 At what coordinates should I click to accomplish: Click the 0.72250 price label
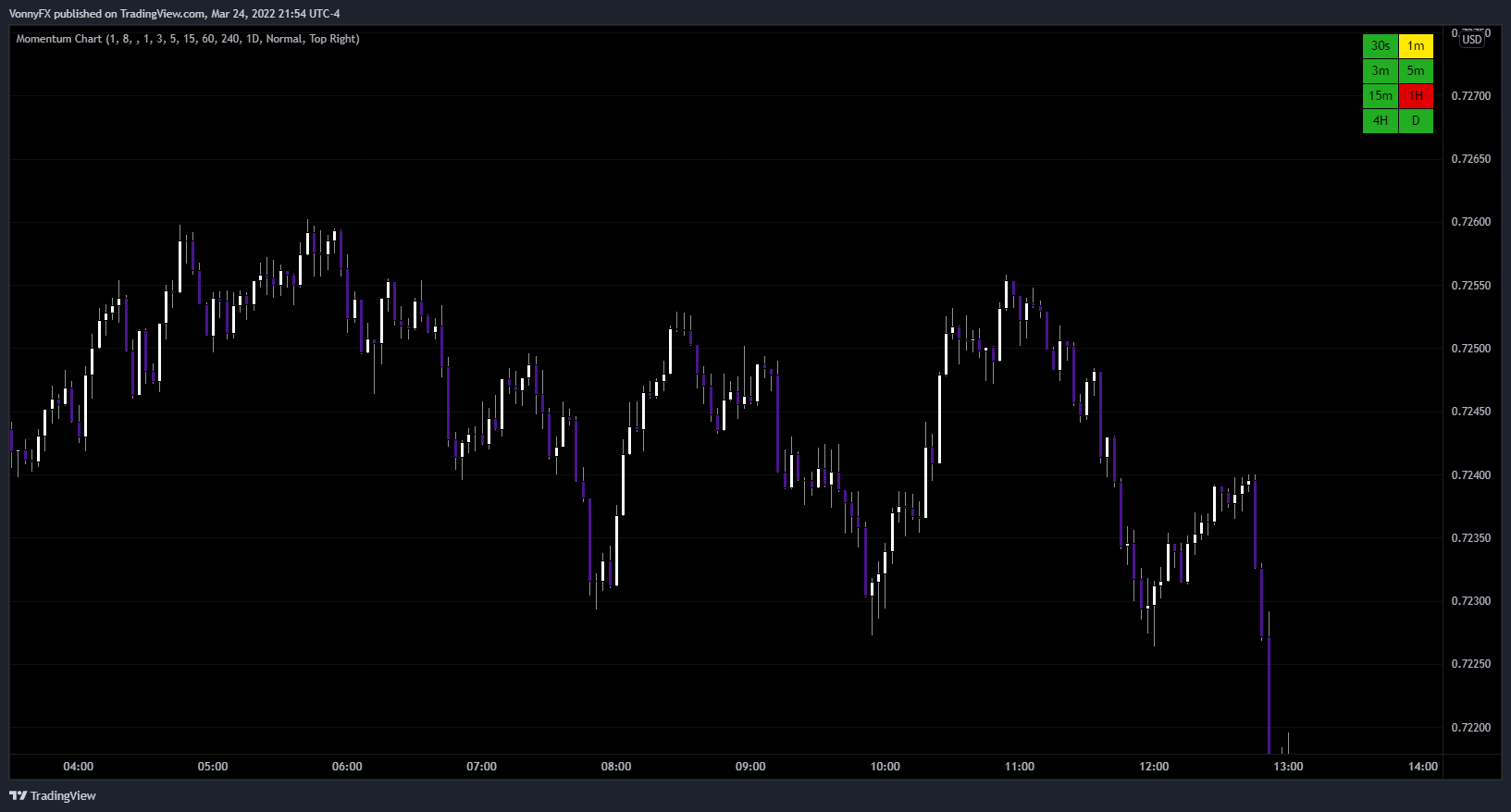pos(1471,664)
